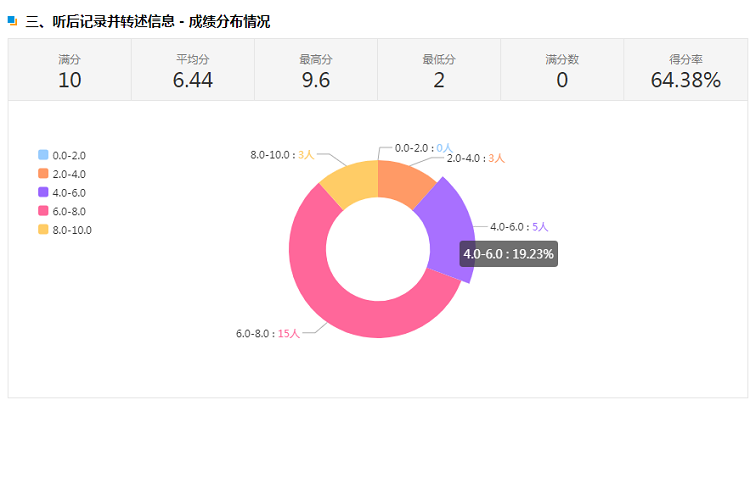Viewport: 750px width, 483px height.
Task: Toggle the 4.0-6.0 purple legend swatch
Action: coord(43,192)
